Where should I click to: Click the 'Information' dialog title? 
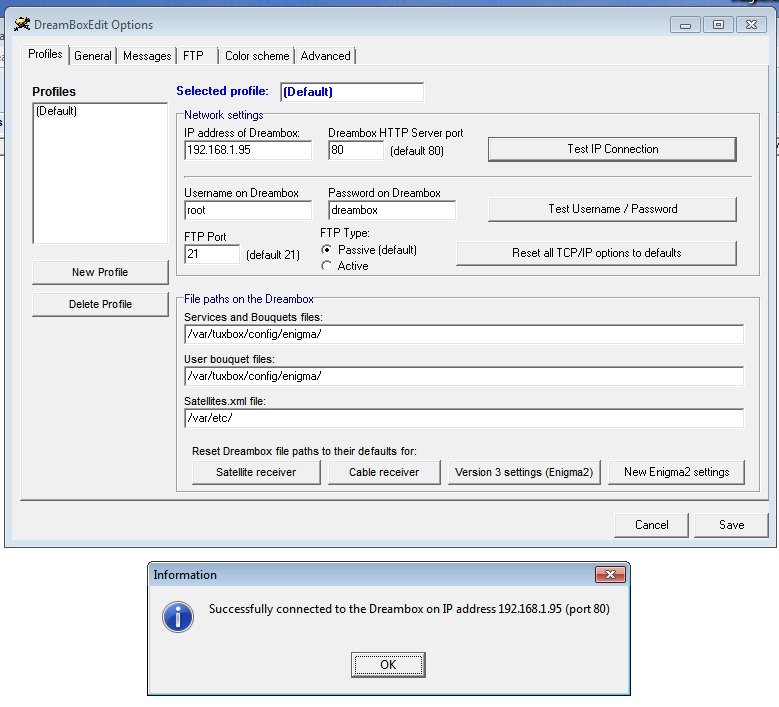[x=185, y=575]
